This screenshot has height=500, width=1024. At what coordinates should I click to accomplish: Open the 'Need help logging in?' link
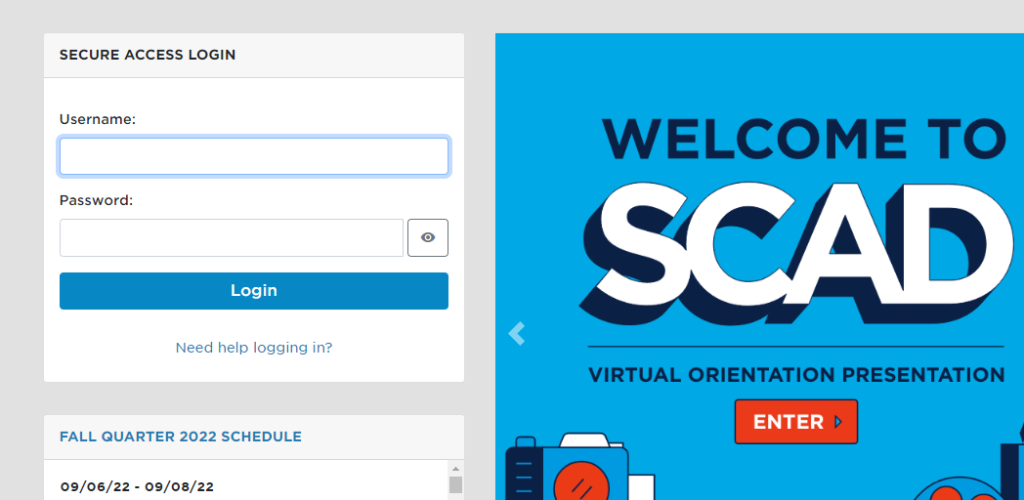click(254, 348)
